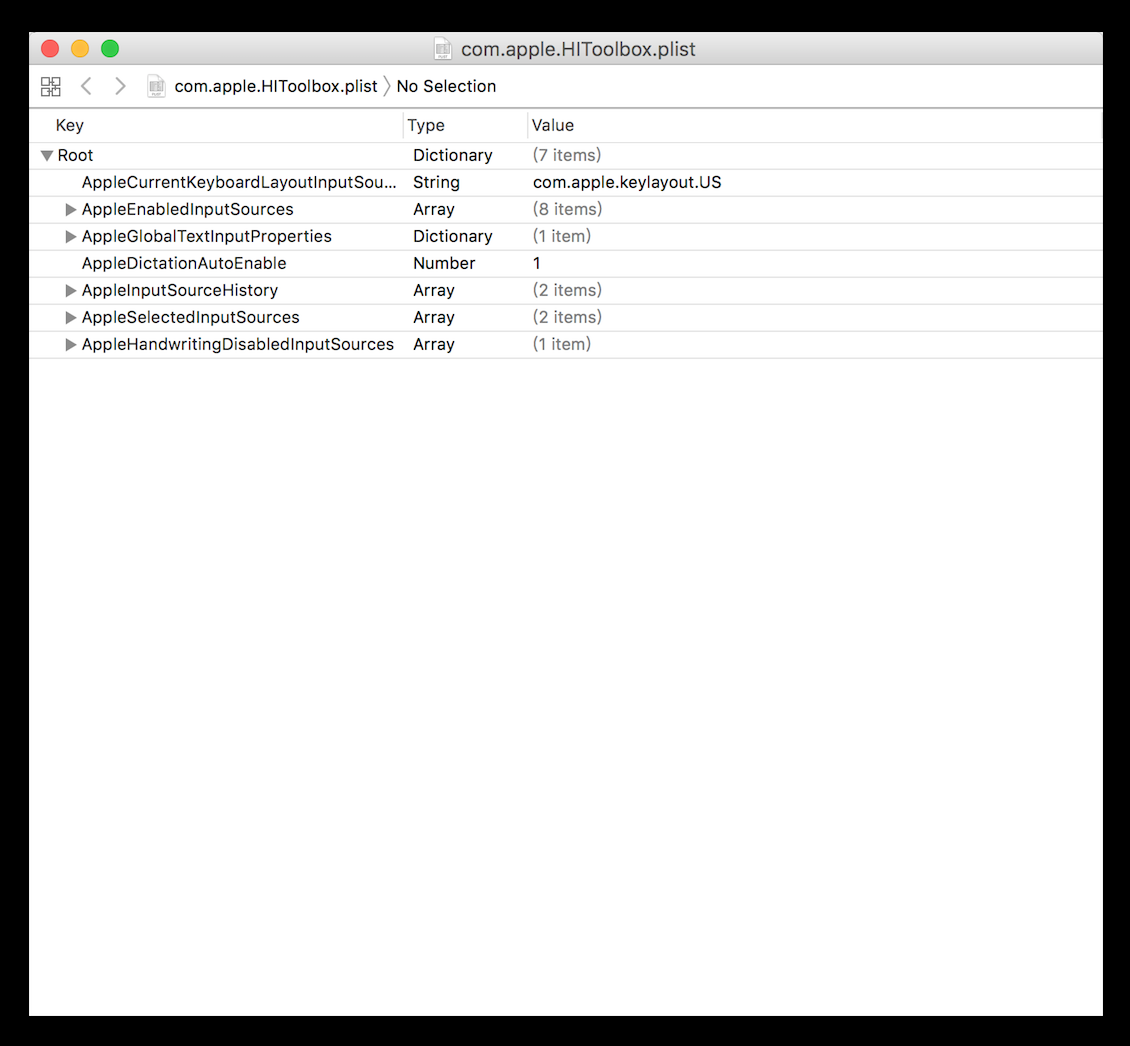
Task: Select the com.apple.keylayout.US value cell
Action: tap(626, 182)
